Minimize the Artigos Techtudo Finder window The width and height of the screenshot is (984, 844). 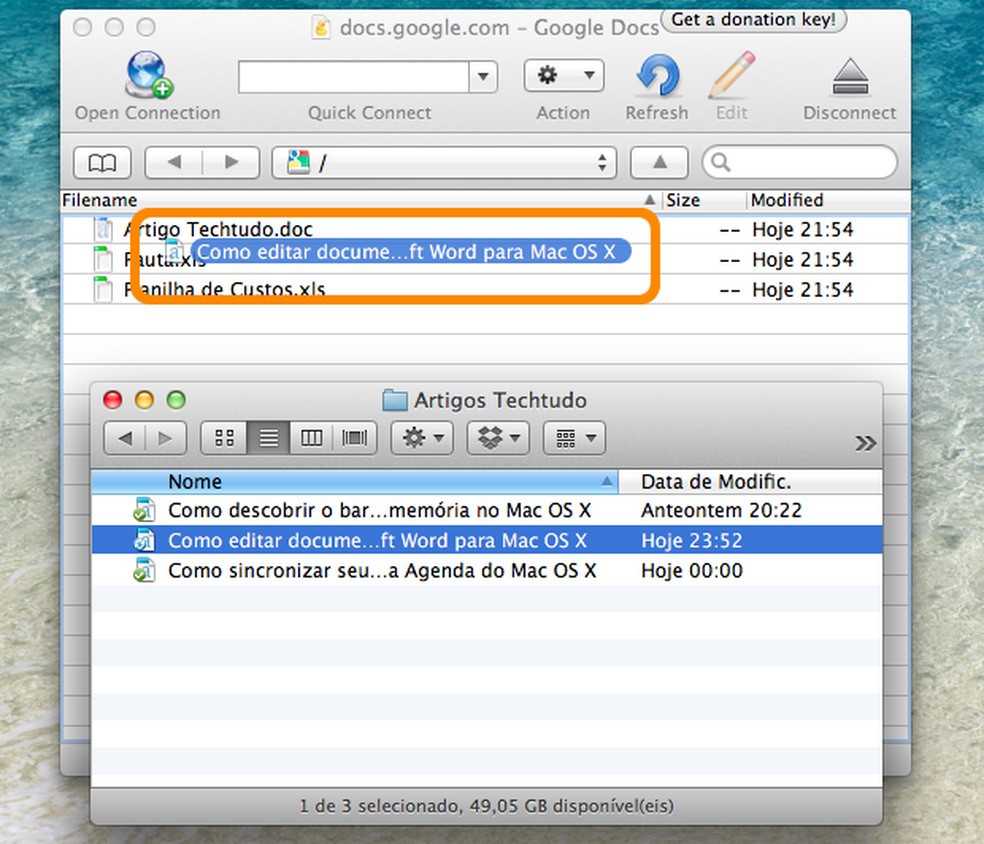click(145, 400)
